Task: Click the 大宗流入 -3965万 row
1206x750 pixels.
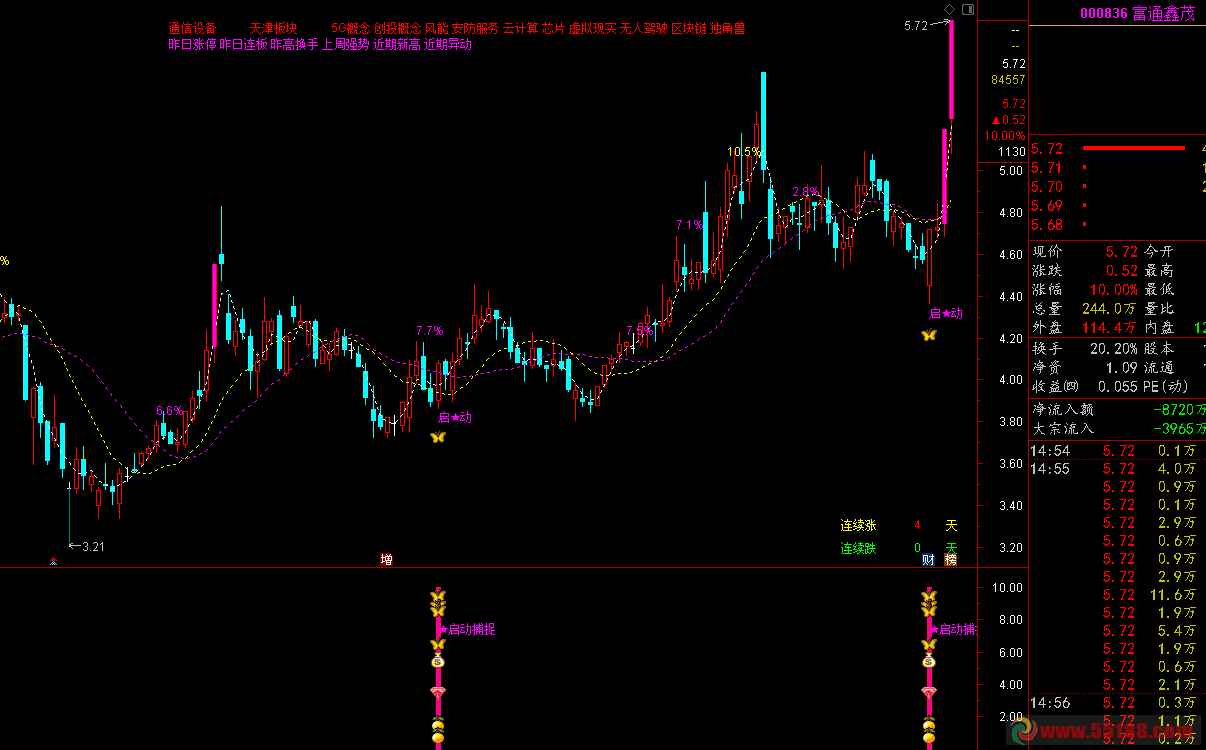Action: coord(1118,428)
